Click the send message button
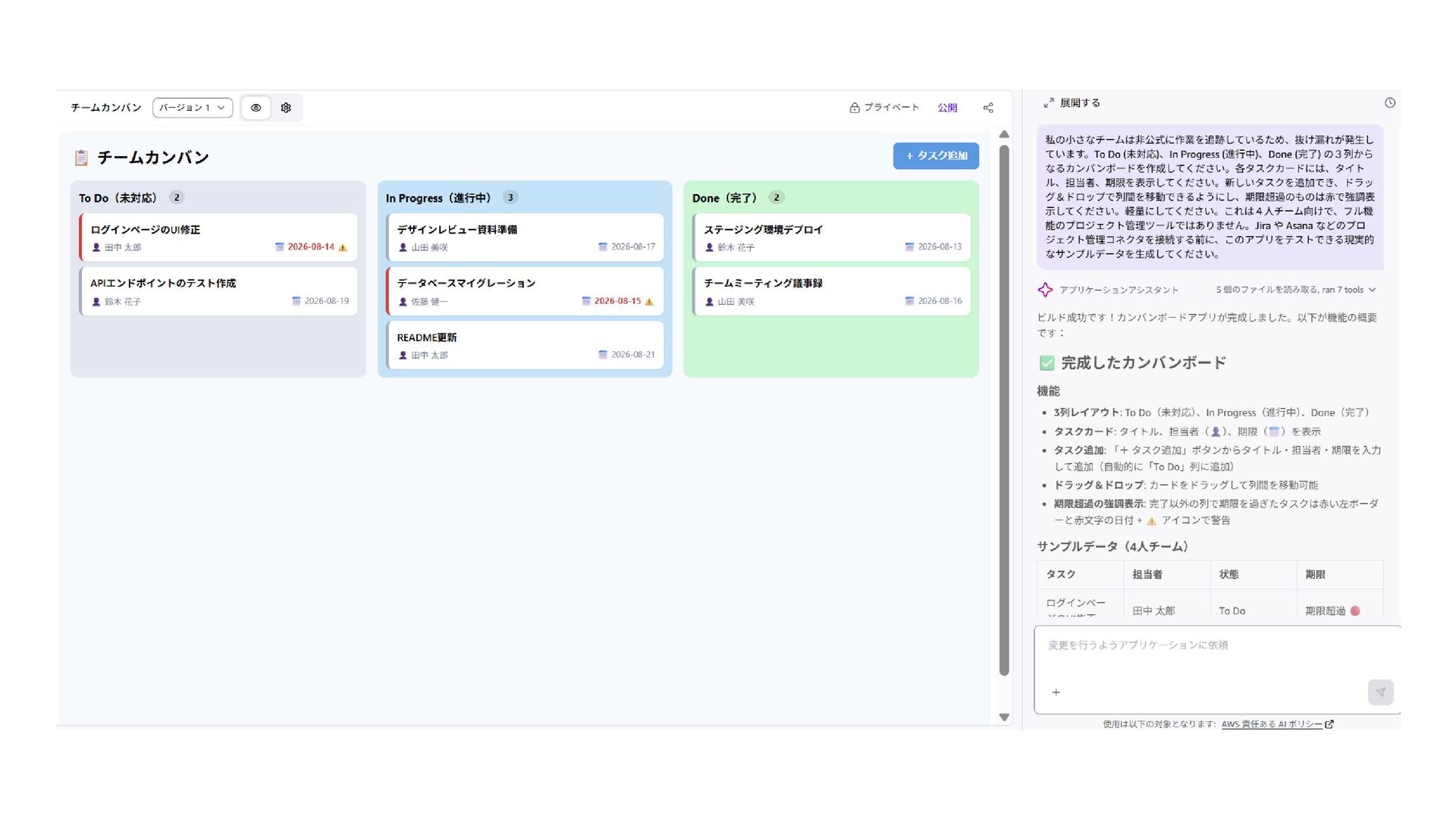This screenshot has width=1456, height=819. click(x=1380, y=692)
